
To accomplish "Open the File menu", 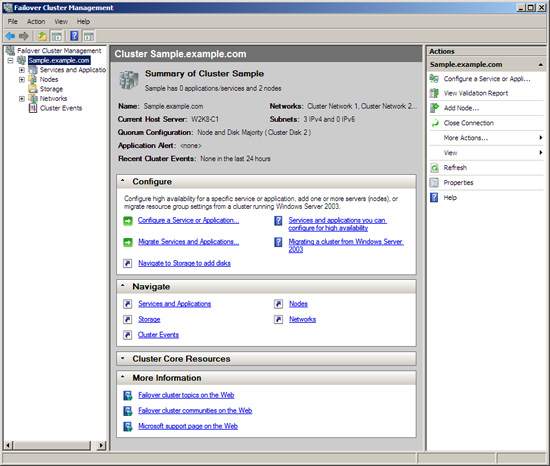I will [x=13, y=22].
